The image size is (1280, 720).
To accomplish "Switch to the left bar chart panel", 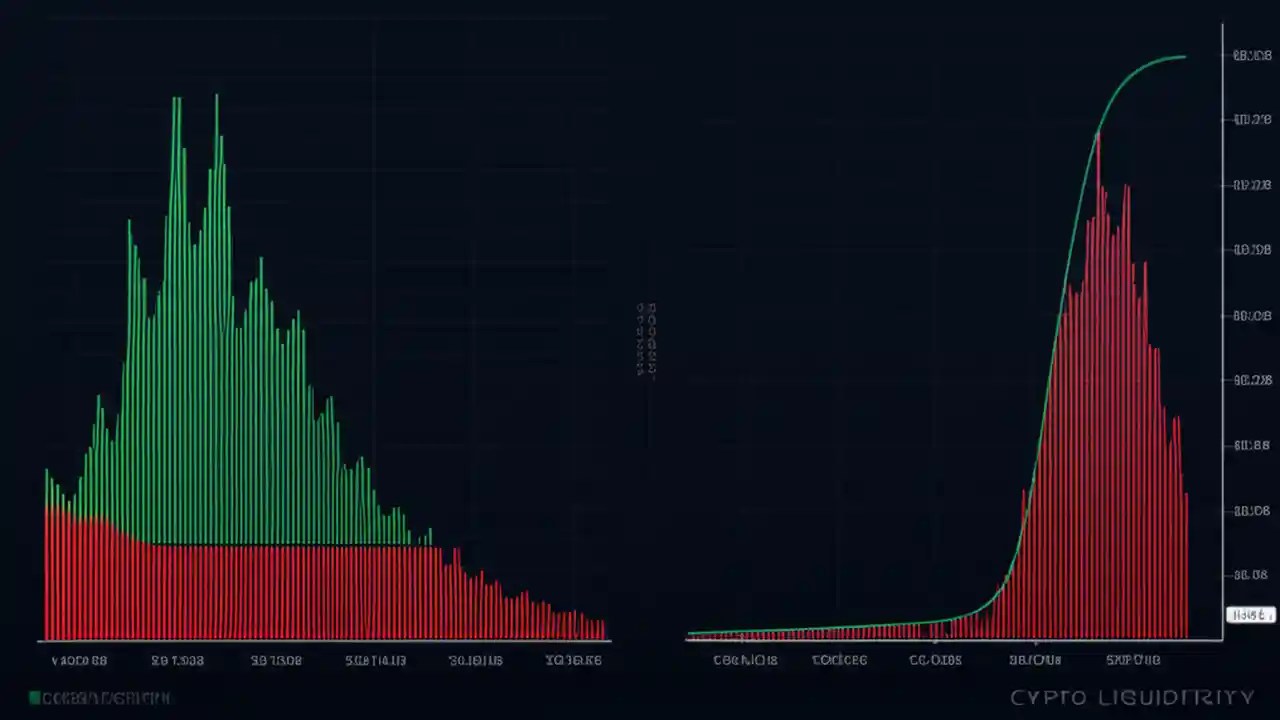I will [320, 350].
